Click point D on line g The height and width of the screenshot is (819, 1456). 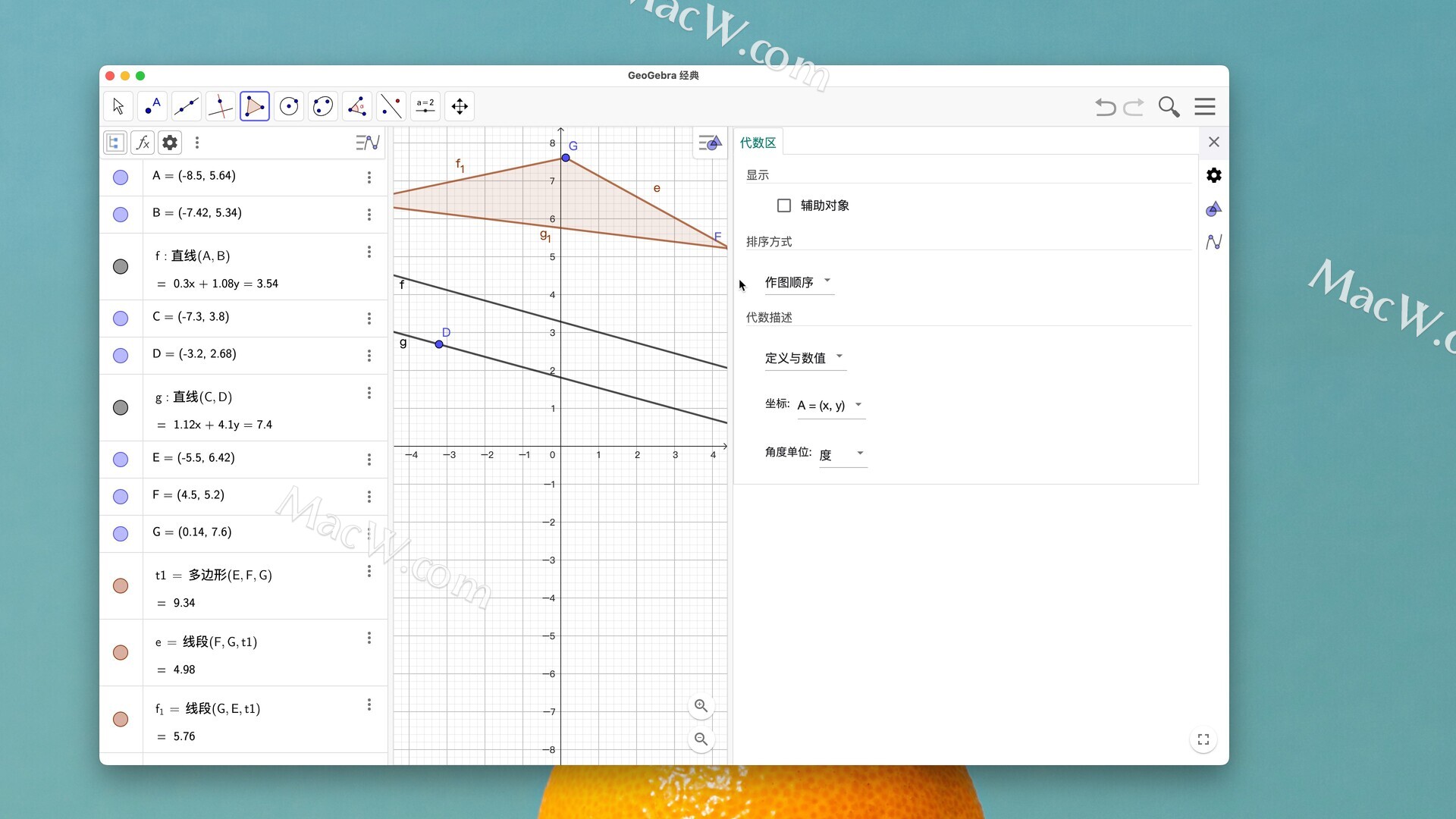pos(439,344)
